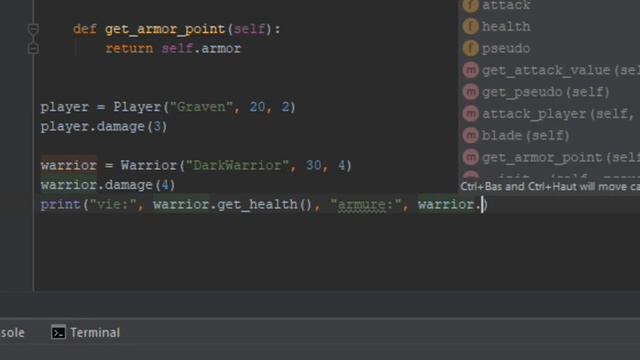Click the warrior.damage(4) line
640x360 pixels.
pos(108,185)
